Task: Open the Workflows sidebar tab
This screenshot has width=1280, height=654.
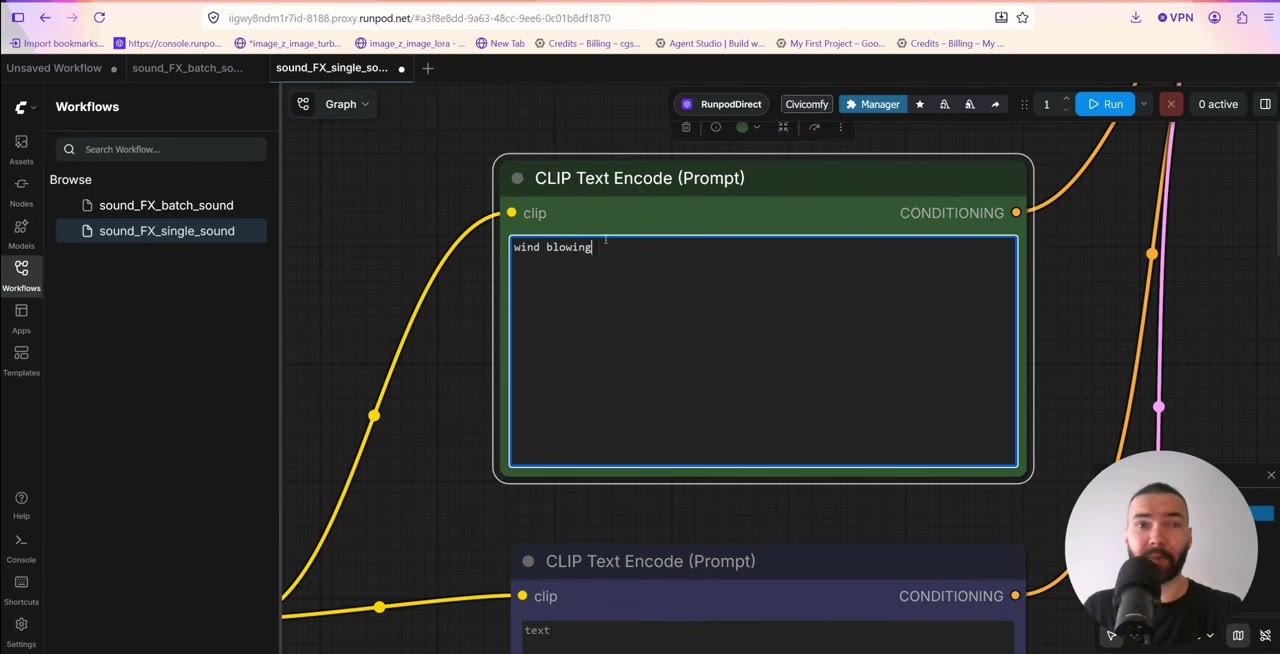Action: point(21,275)
